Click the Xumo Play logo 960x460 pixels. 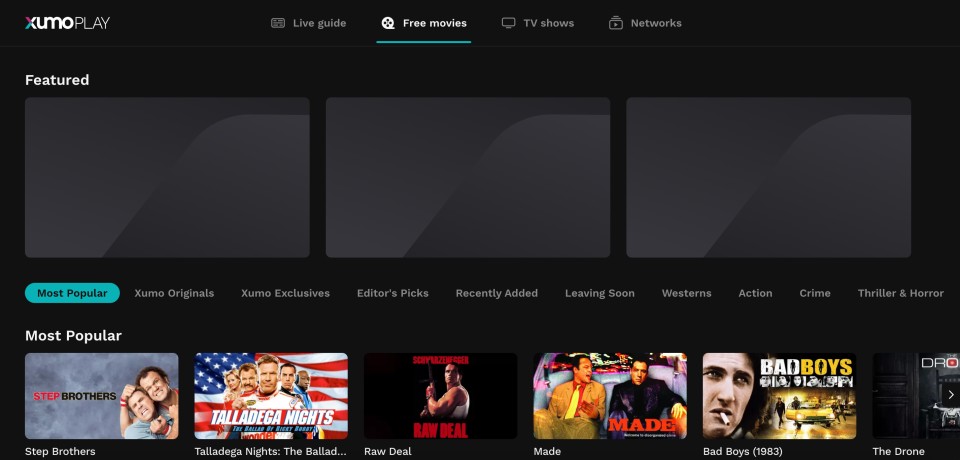[67, 23]
